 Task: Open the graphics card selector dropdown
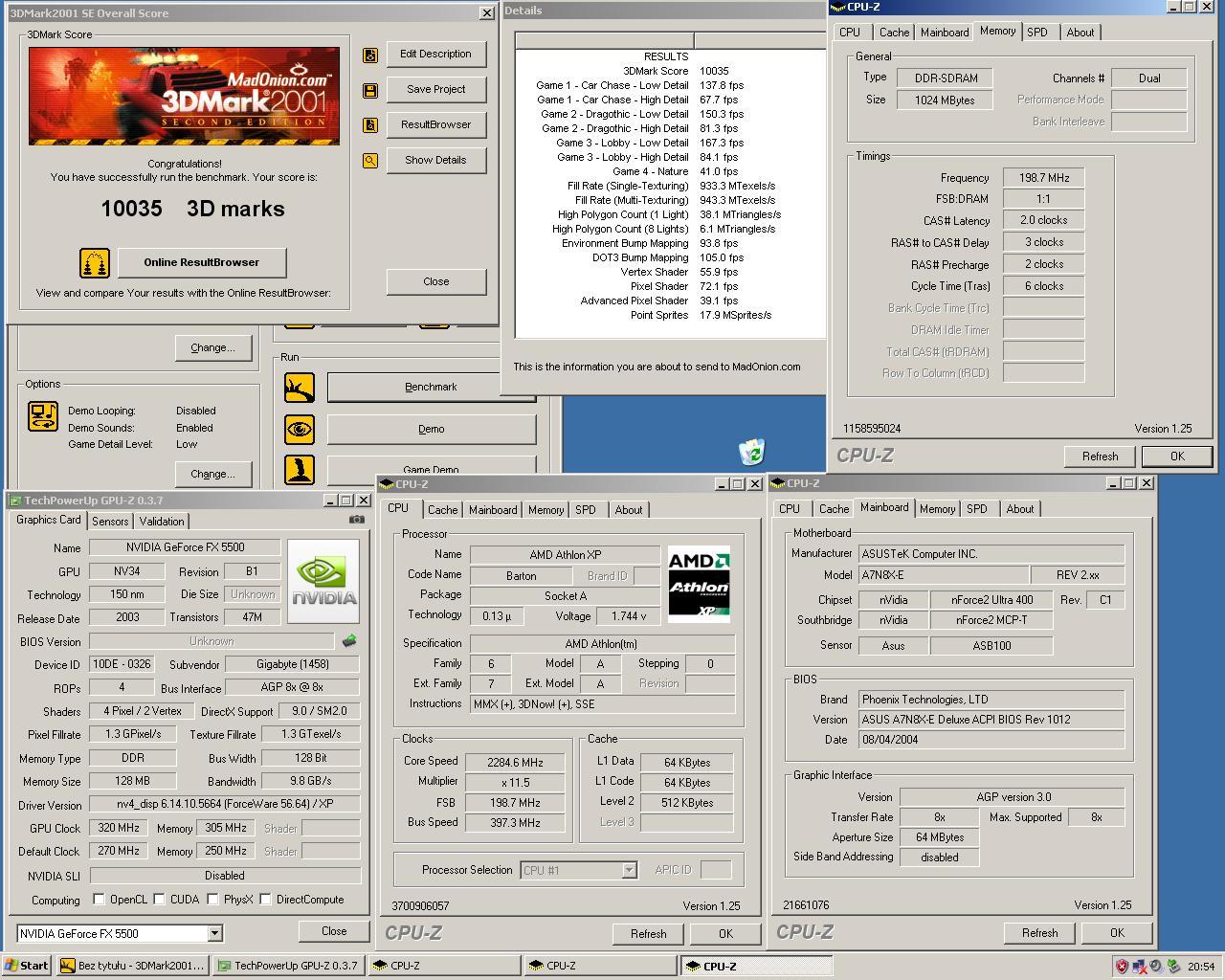coord(215,933)
